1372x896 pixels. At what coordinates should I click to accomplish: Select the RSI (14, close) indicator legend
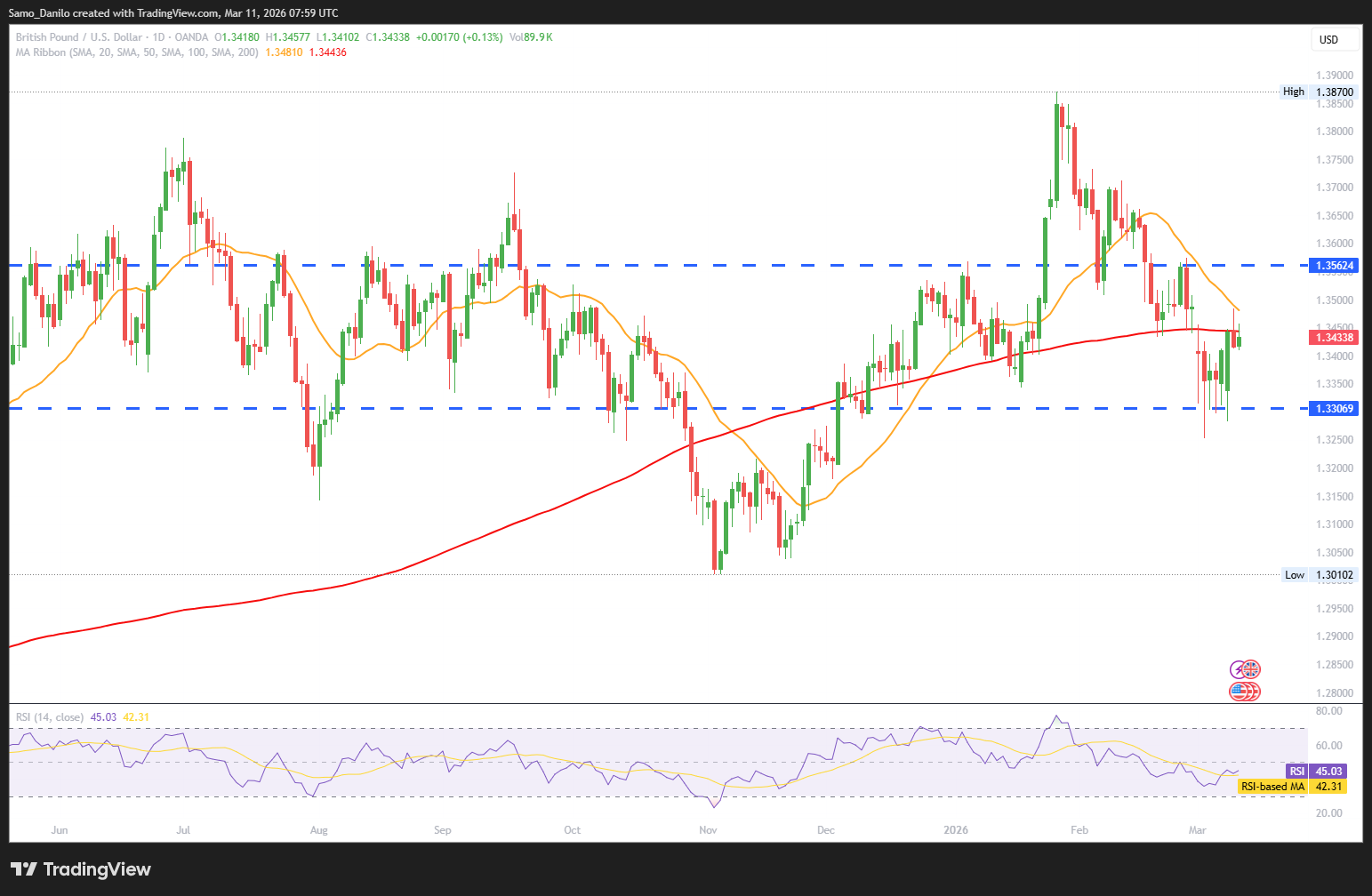tap(50, 717)
